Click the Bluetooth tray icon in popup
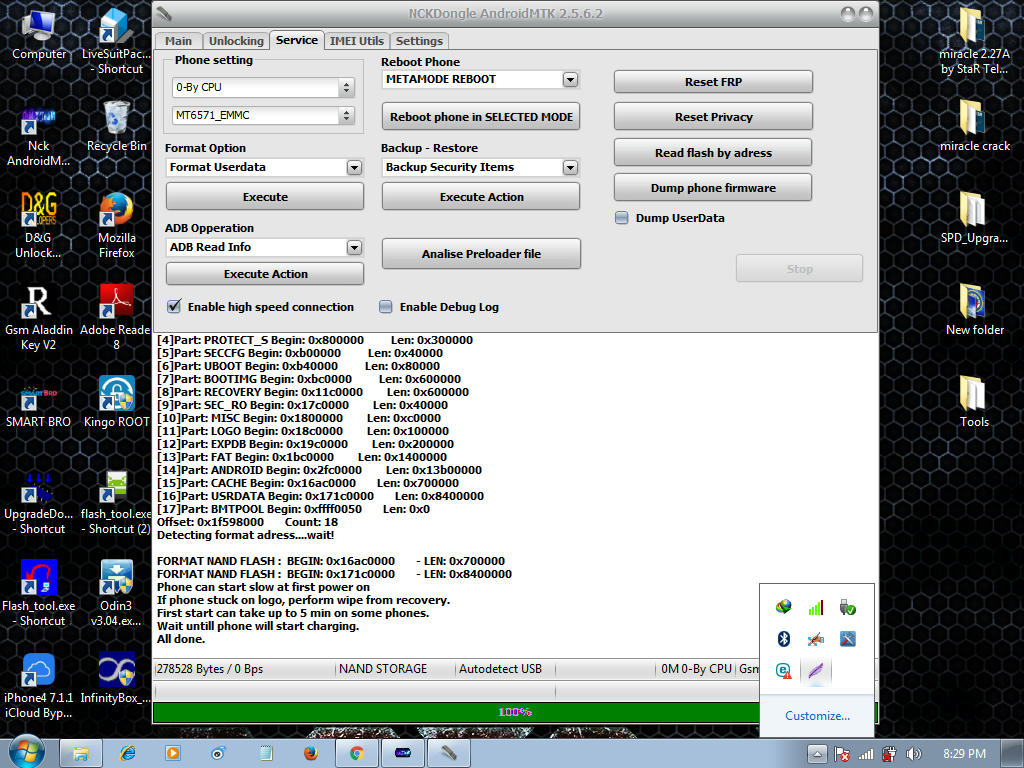This screenshot has height=768, width=1024. tap(784, 639)
